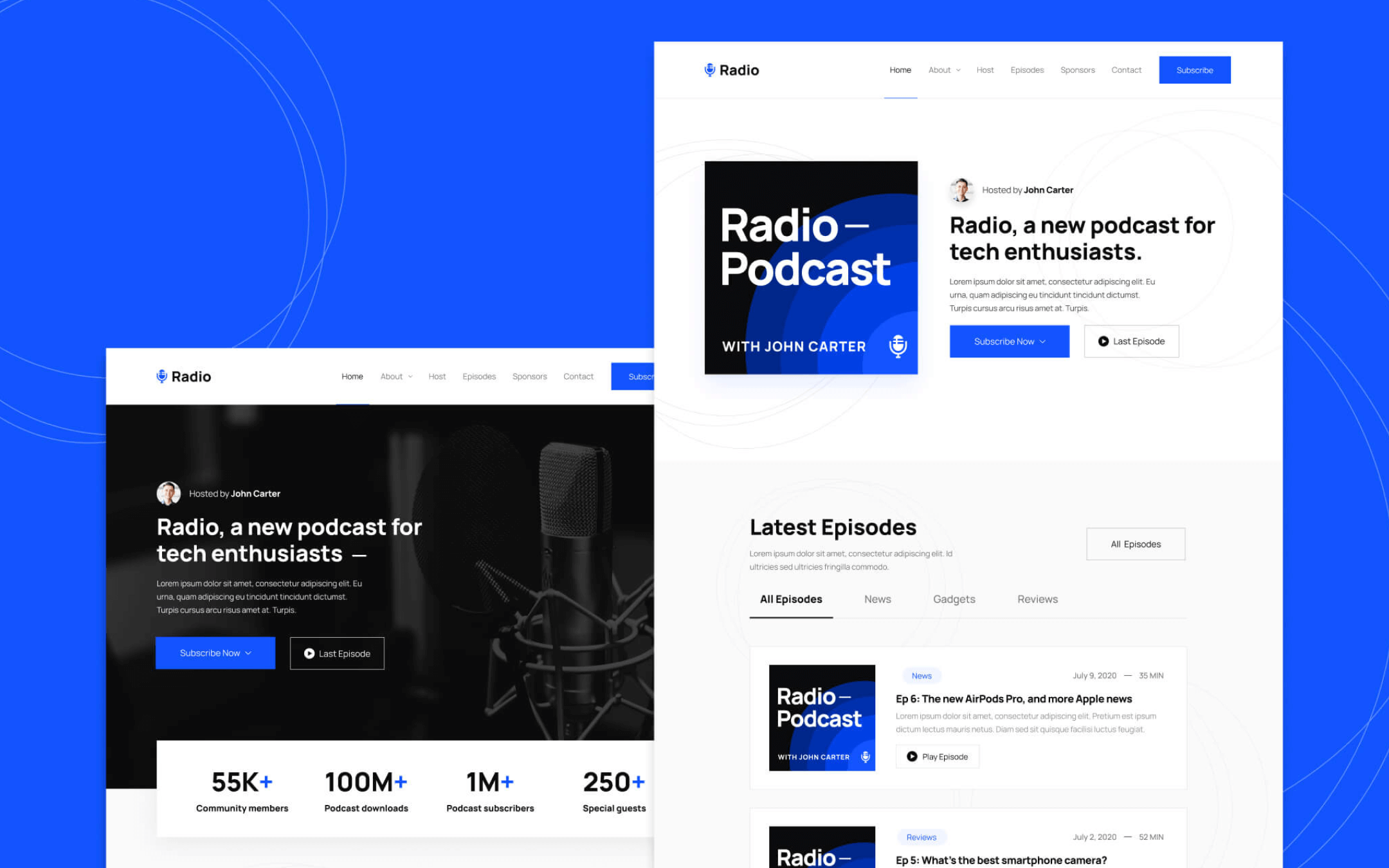
Task: Open the Ep 5 best smartphone camera title
Action: tap(1001, 860)
